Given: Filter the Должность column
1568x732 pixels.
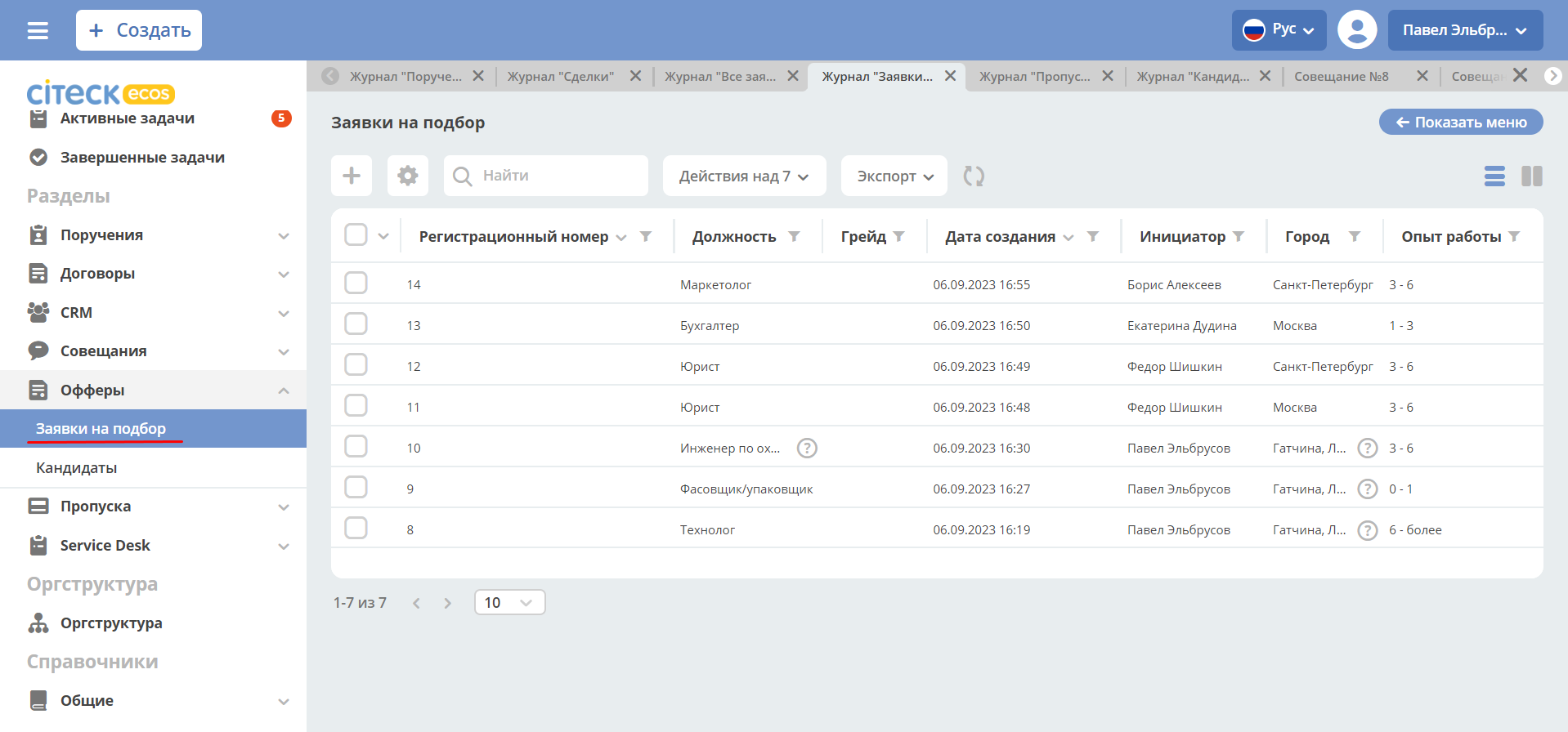Looking at the screenshot, I should pos(794,236).
